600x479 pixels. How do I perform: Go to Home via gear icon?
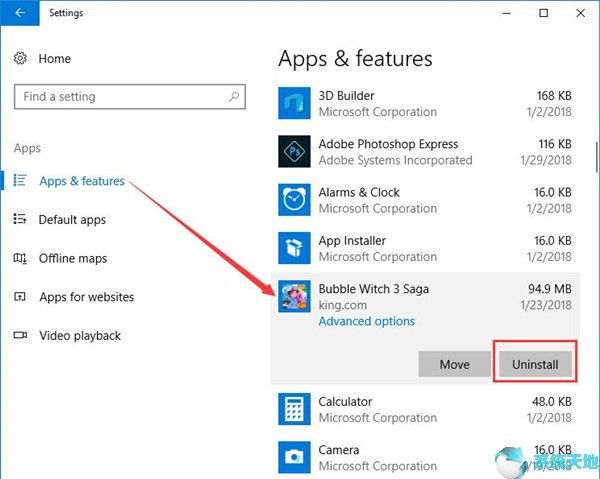click(21, 59)
